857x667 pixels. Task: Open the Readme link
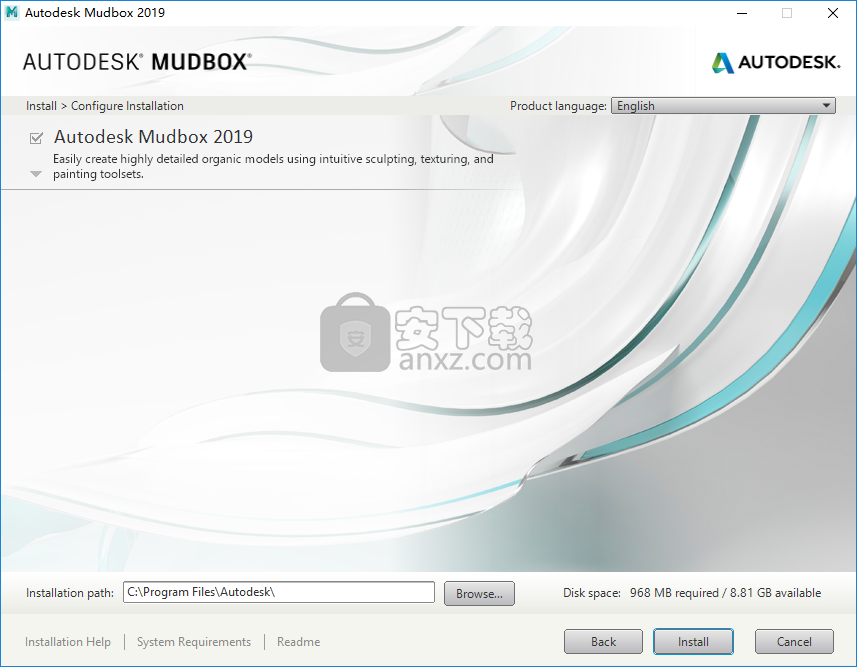click(298, 641)
